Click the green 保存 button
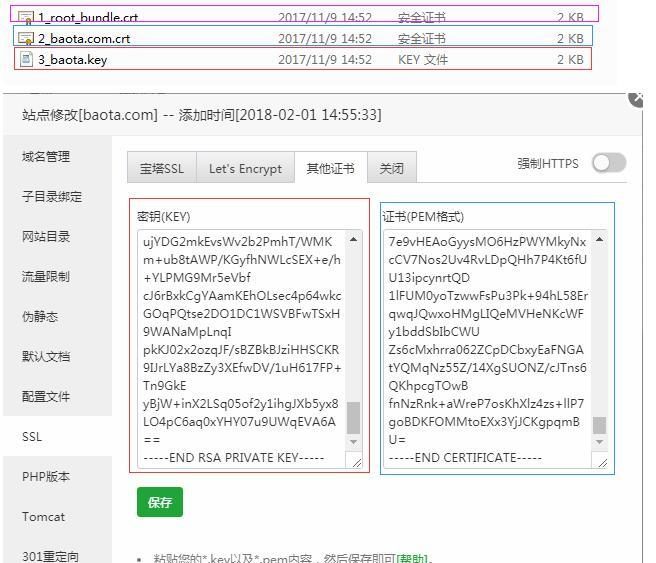656x563 pixels. tap(160, 502)
